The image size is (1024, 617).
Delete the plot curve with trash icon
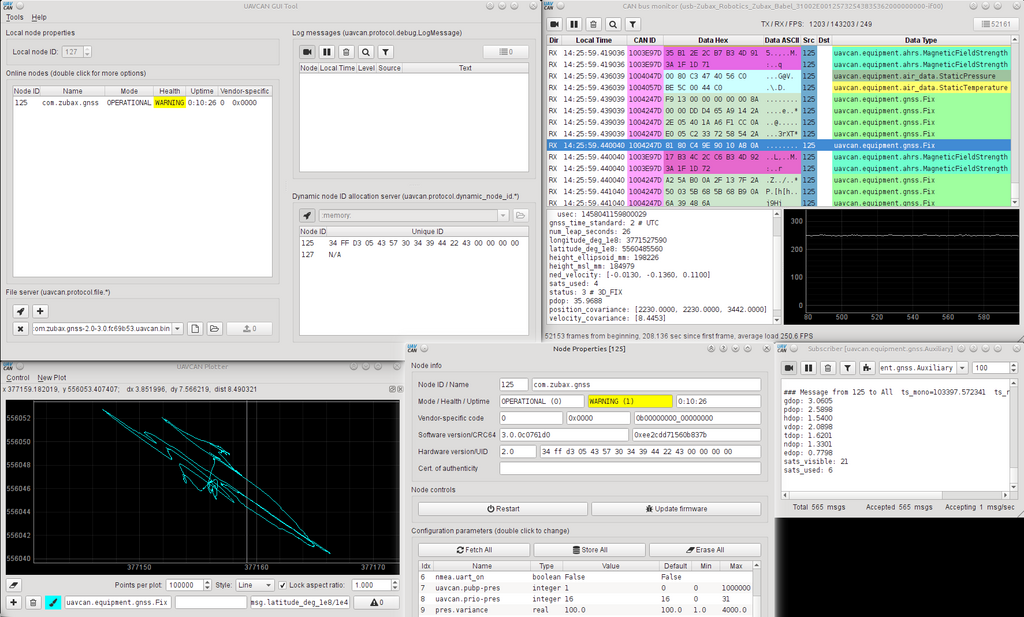click(33, 603)
